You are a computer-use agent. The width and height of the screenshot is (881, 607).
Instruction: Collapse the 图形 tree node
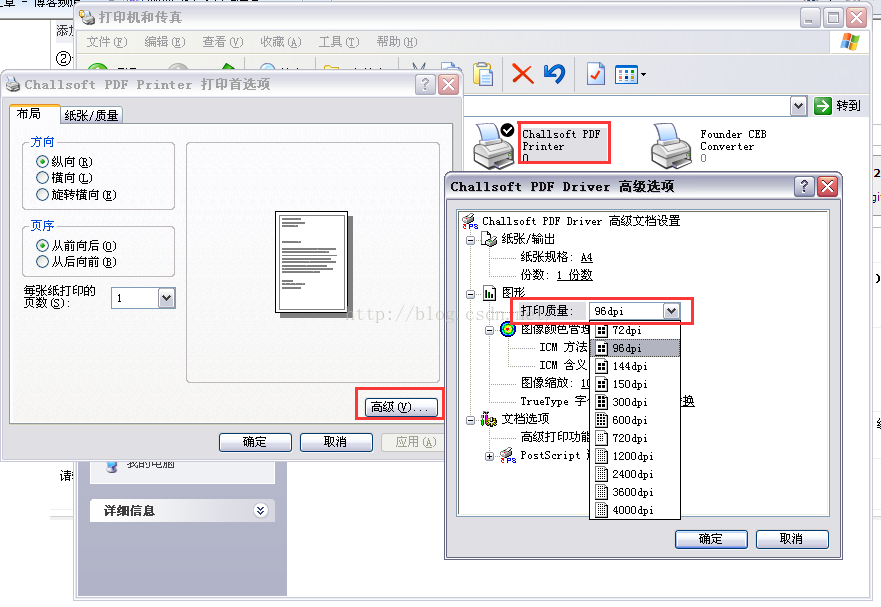471,294
